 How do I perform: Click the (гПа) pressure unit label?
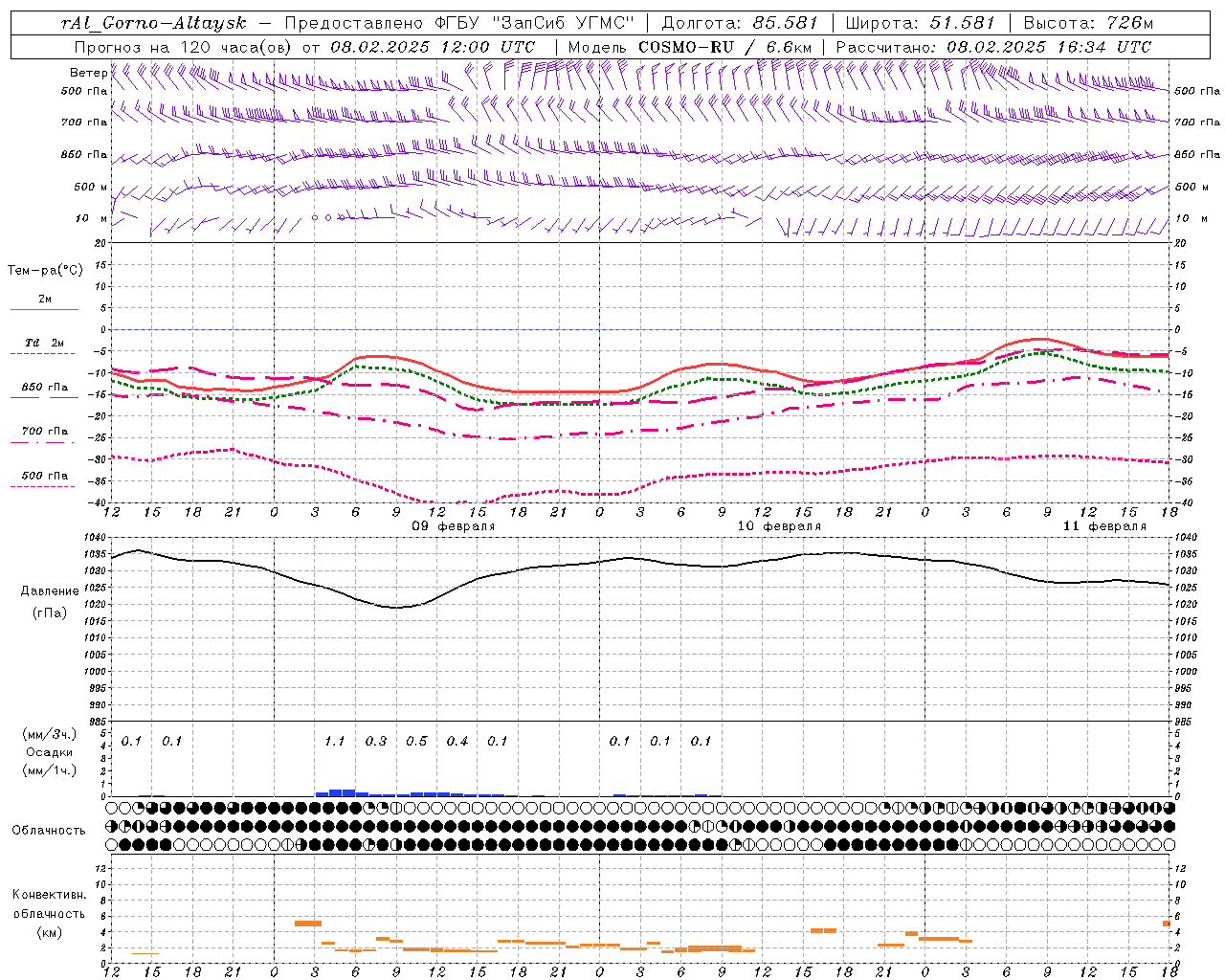(x=50, y=613)
